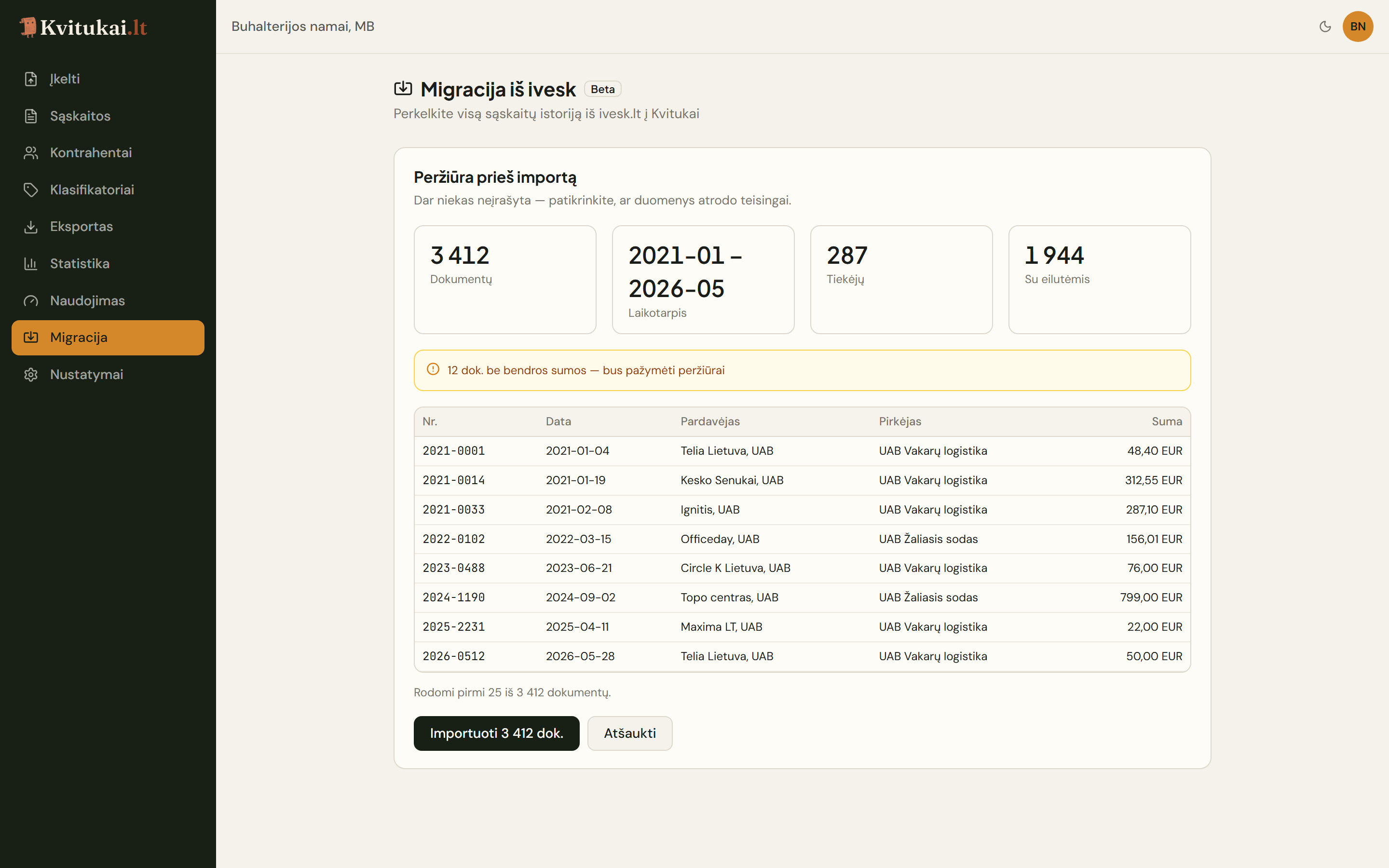Open the Įkelti menu item
This screenshot has height=868, width=1389.
[x=108, y=79]
